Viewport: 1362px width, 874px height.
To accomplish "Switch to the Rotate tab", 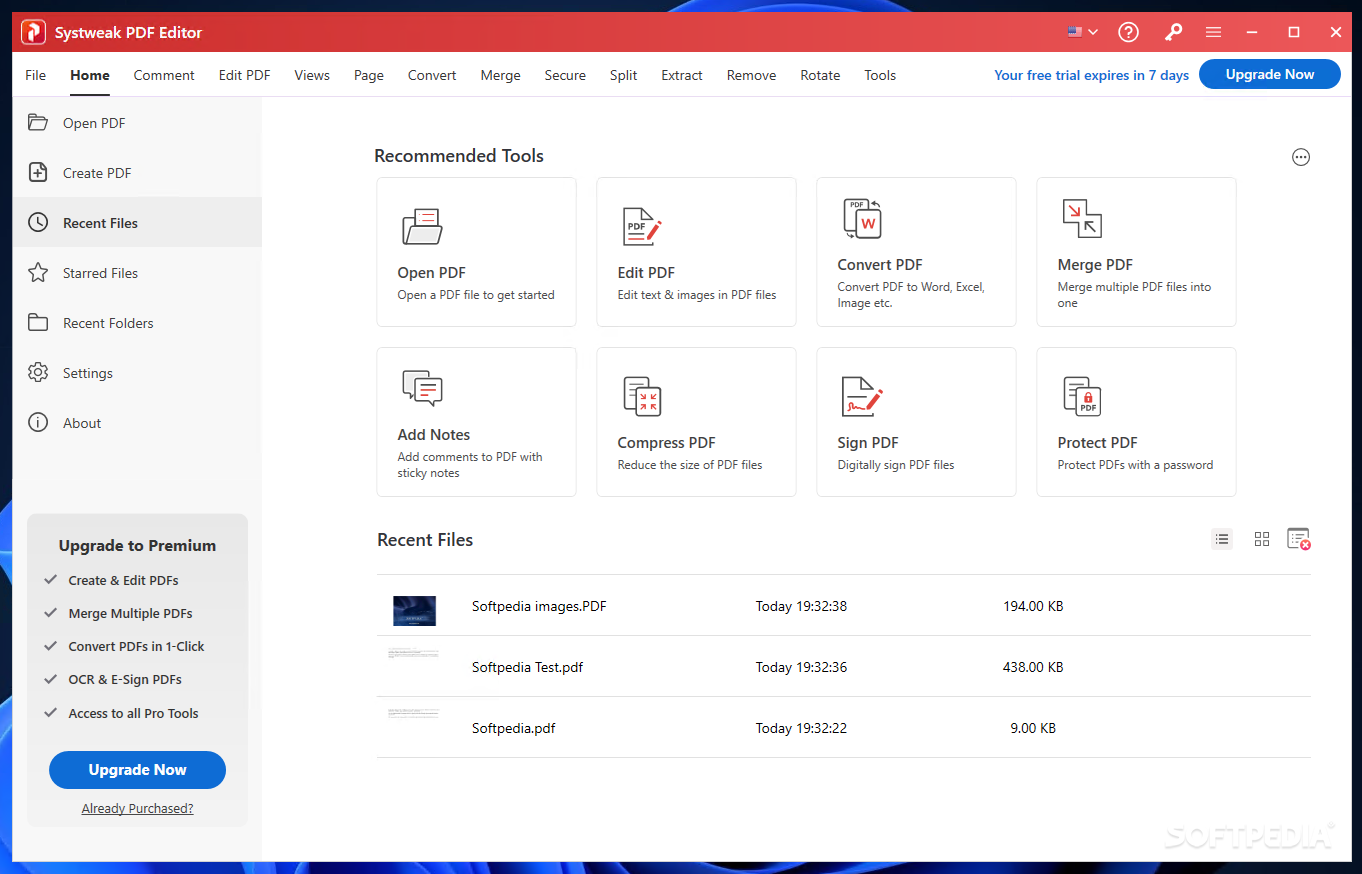I will pyautogui.click(x=820, y=75).
